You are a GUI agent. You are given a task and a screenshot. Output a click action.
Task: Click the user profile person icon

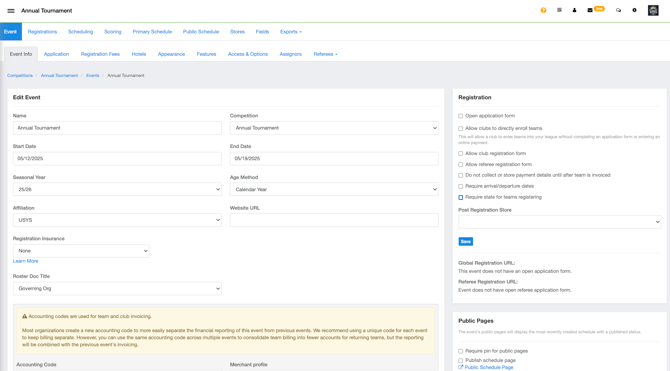[574, 10]
